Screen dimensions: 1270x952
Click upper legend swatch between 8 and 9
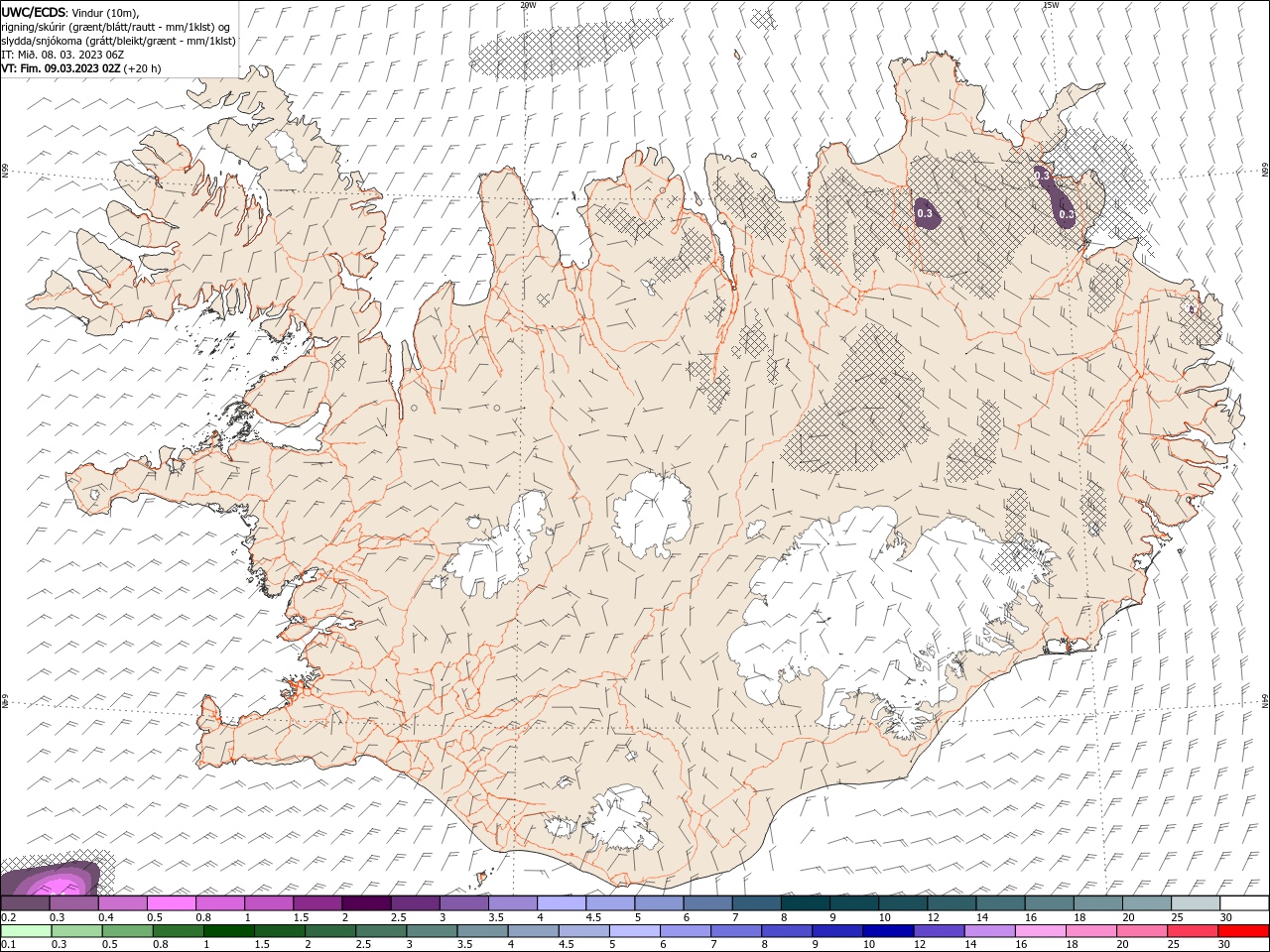click(x=804, y=902)
